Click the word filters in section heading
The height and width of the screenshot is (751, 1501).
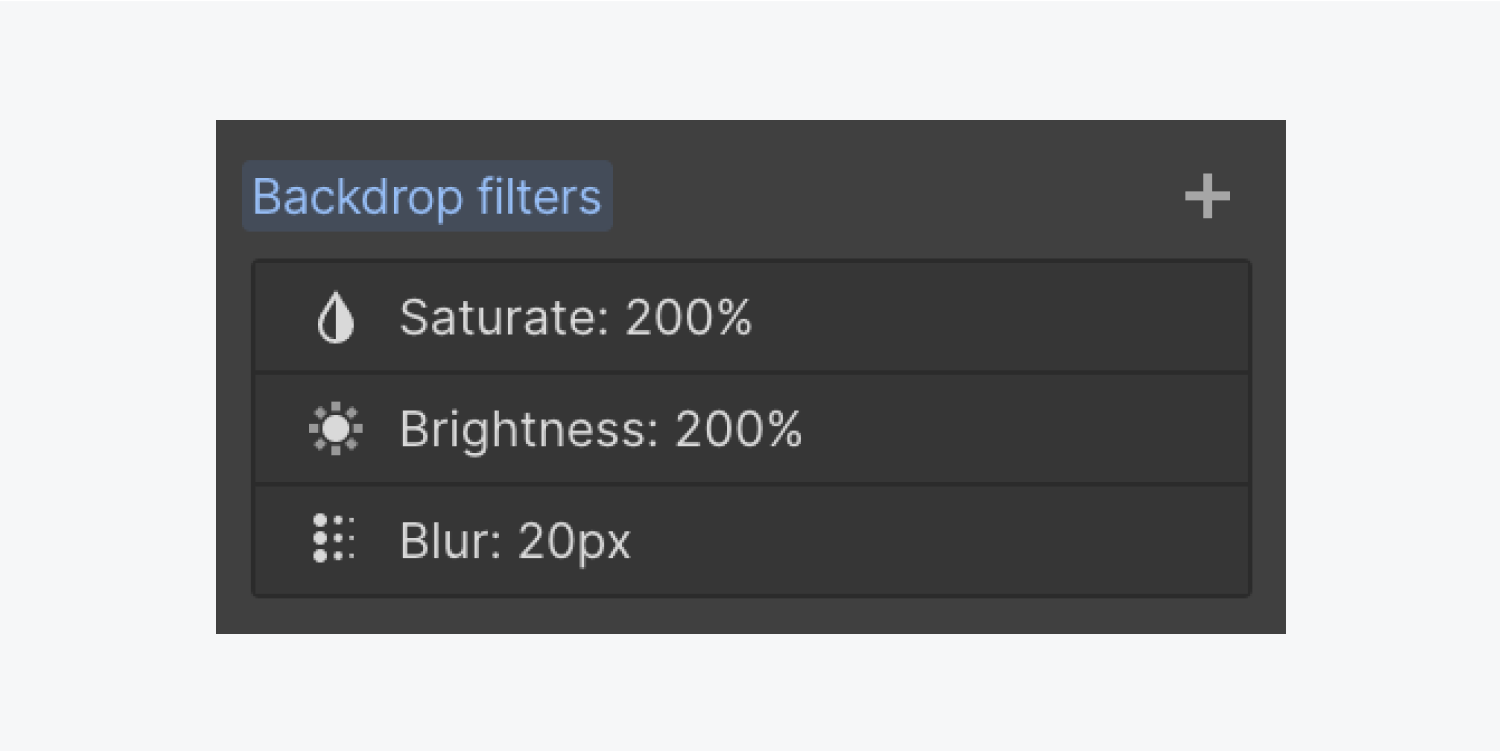[x=539, y=197]
